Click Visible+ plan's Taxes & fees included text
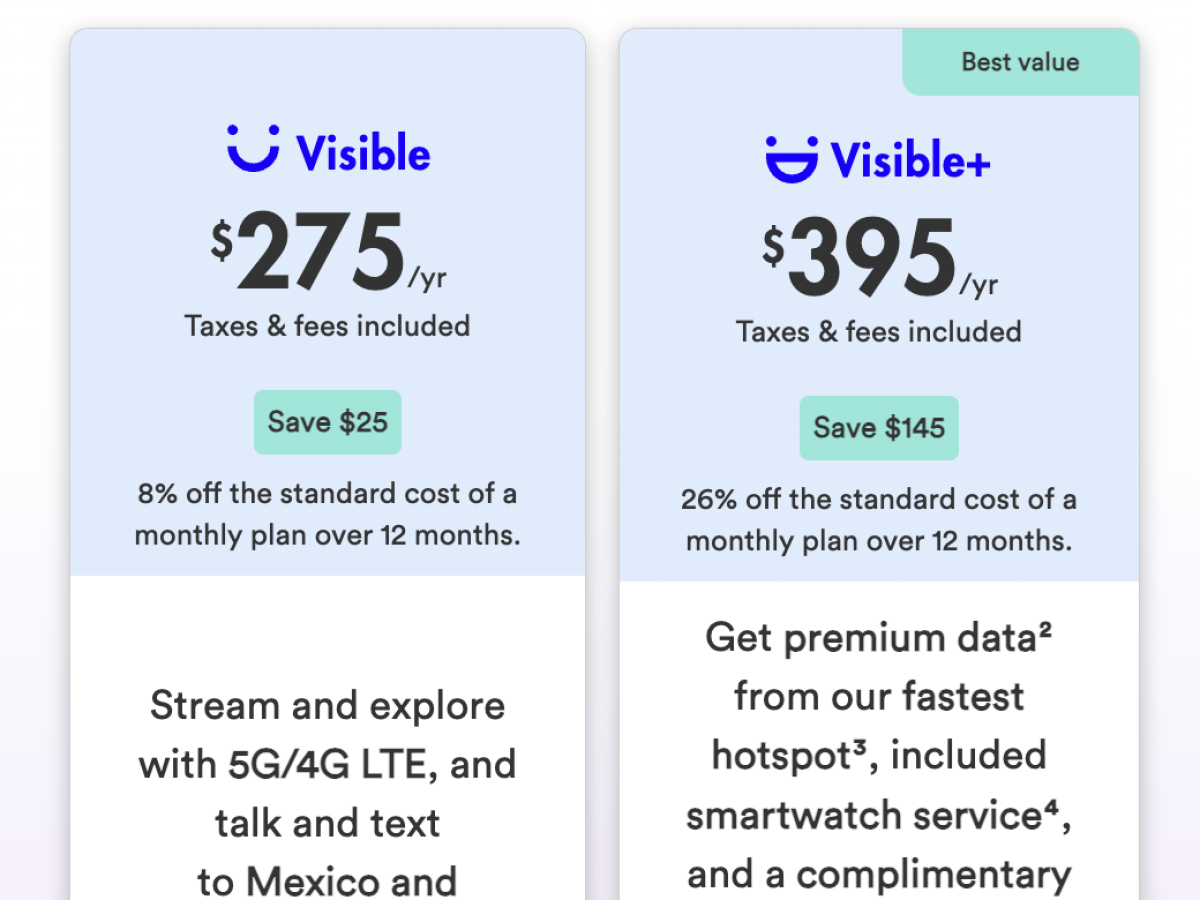 point(879,332)
